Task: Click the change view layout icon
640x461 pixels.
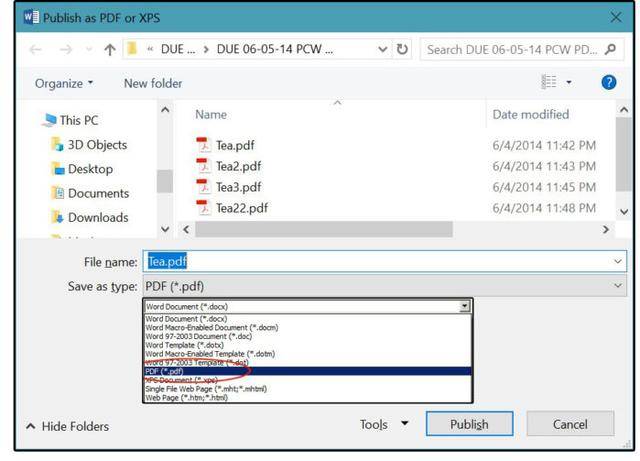Action: [550, 83]
